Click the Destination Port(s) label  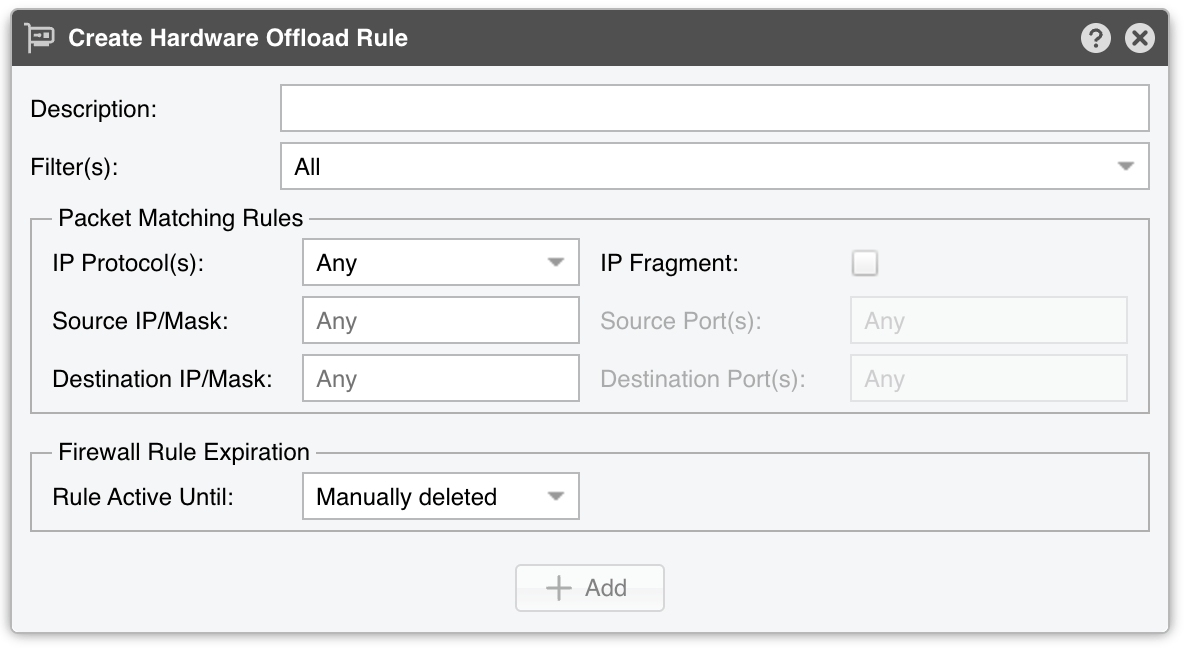(702, 379)
